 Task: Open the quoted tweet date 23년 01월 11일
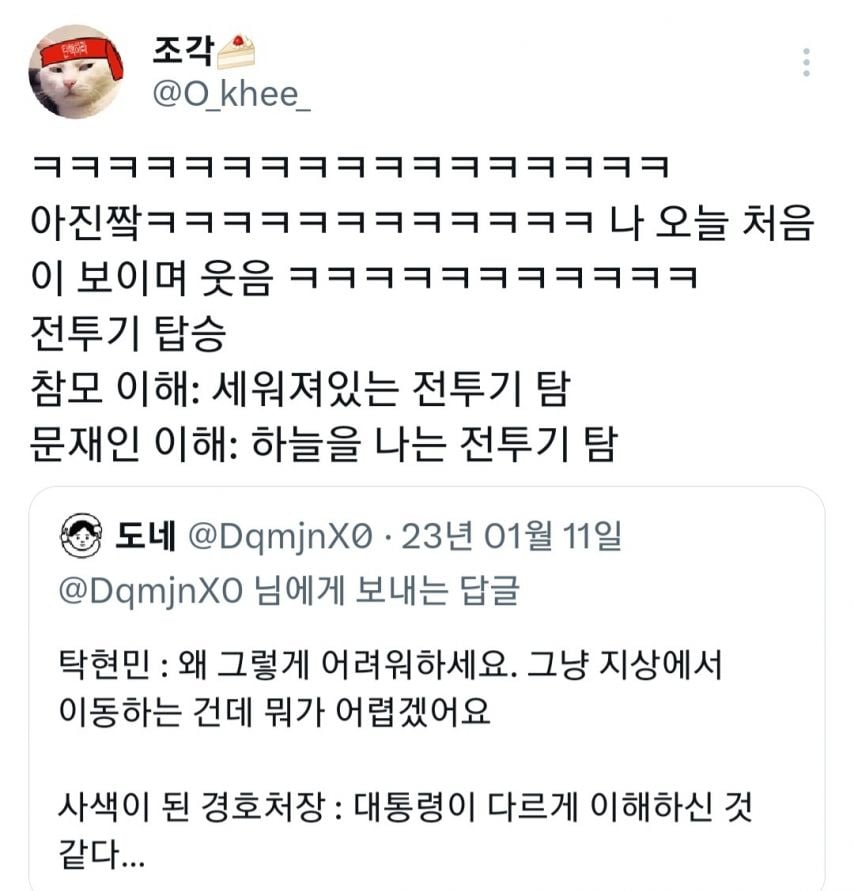(511, 536)
